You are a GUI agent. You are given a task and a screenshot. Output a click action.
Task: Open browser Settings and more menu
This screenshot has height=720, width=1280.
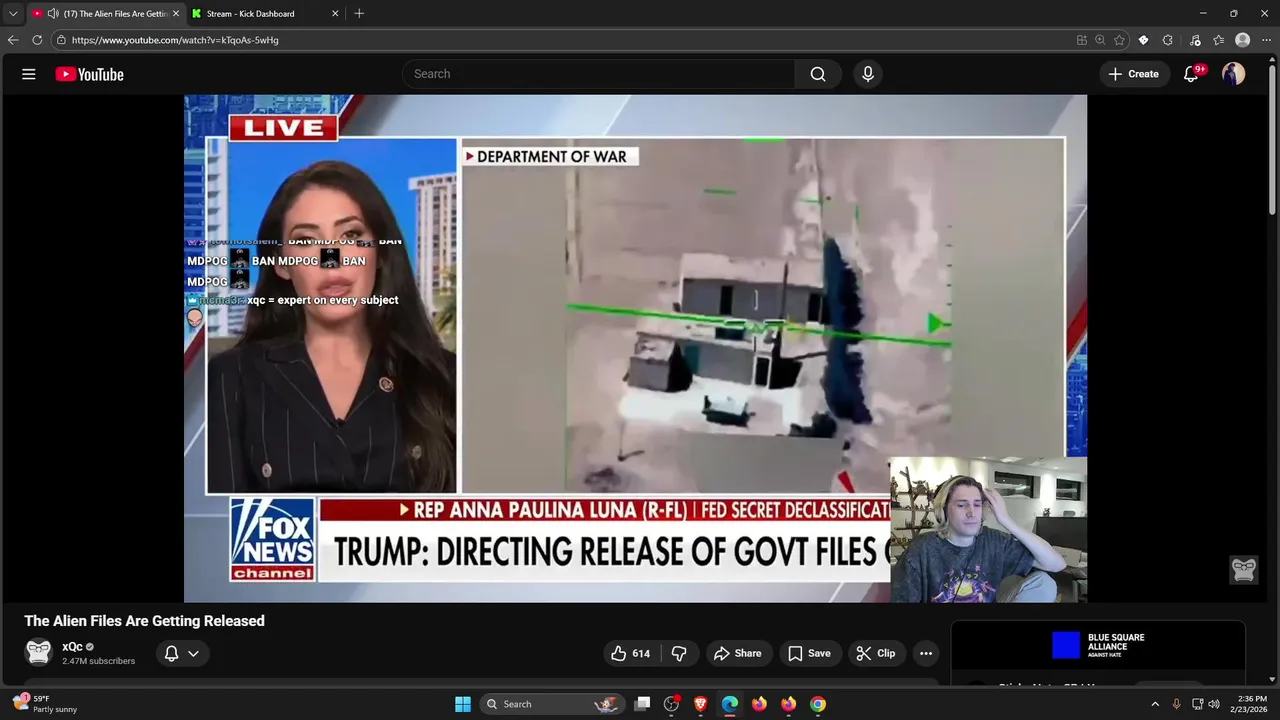pyautogui.click(x=1266, y=40)
